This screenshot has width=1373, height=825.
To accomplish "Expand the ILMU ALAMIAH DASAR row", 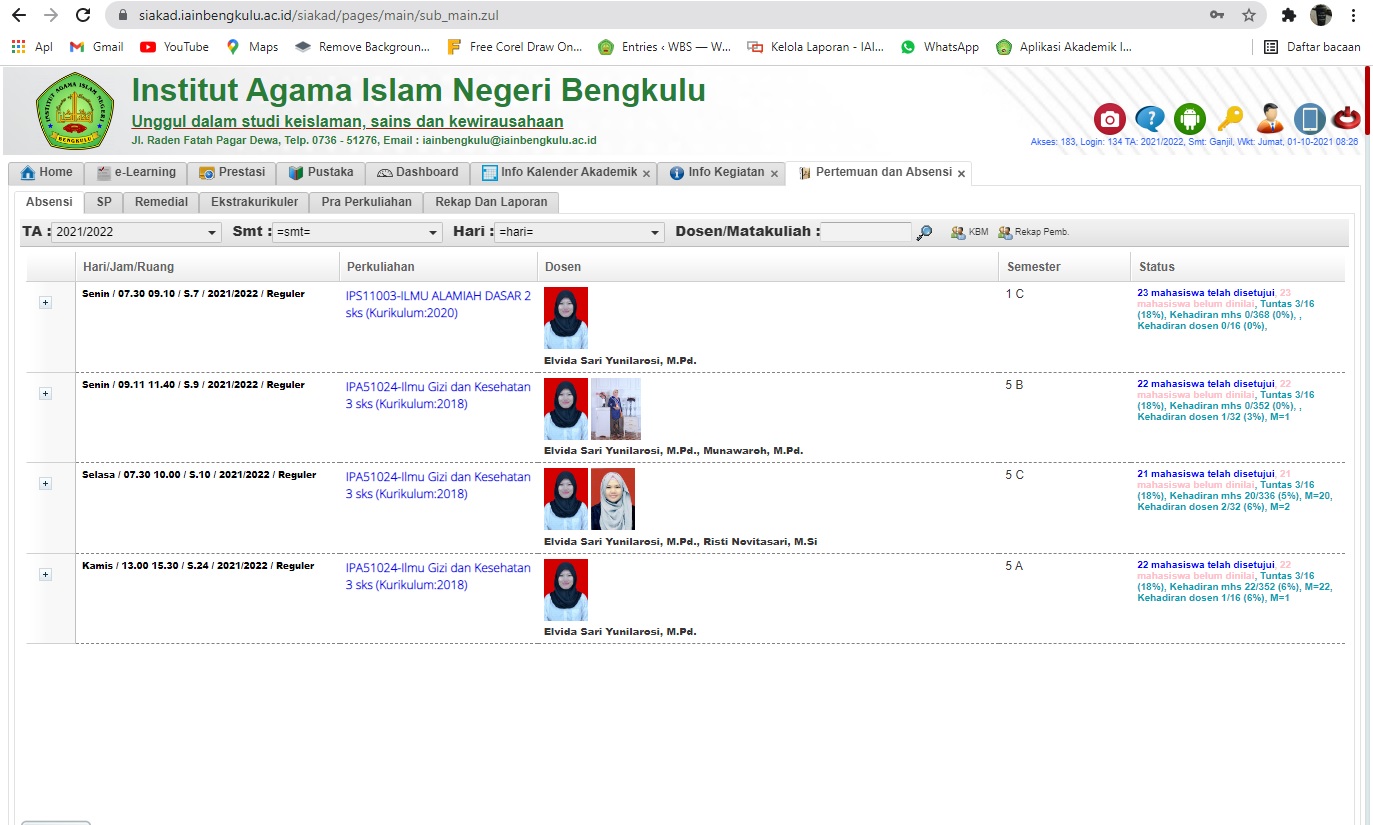I will click(x=45, y=303).
